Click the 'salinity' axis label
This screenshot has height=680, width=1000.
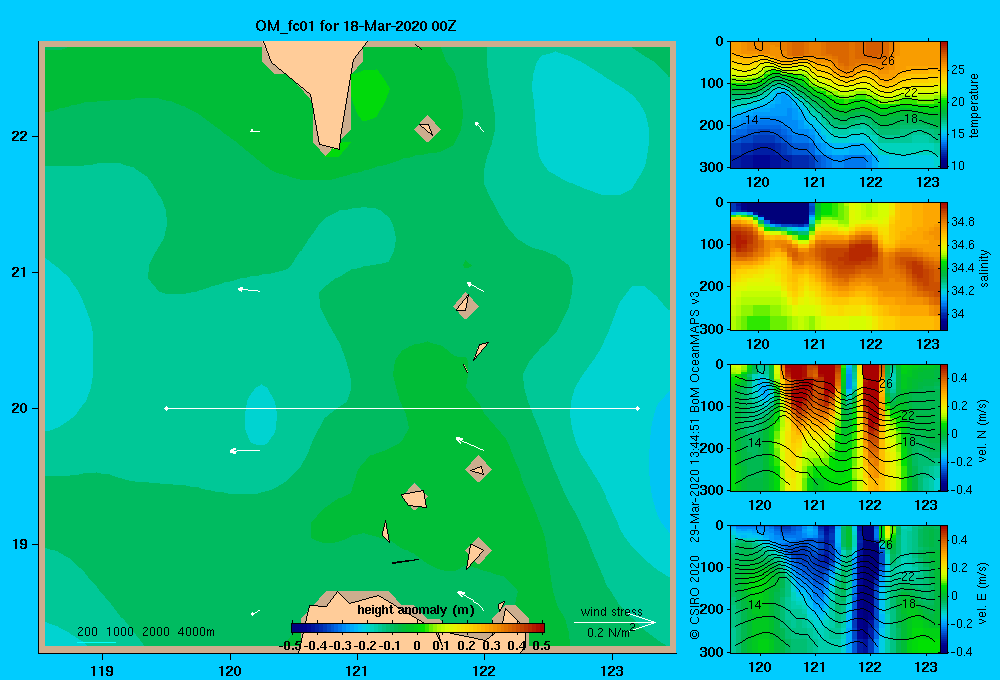[x=983, y=268]
